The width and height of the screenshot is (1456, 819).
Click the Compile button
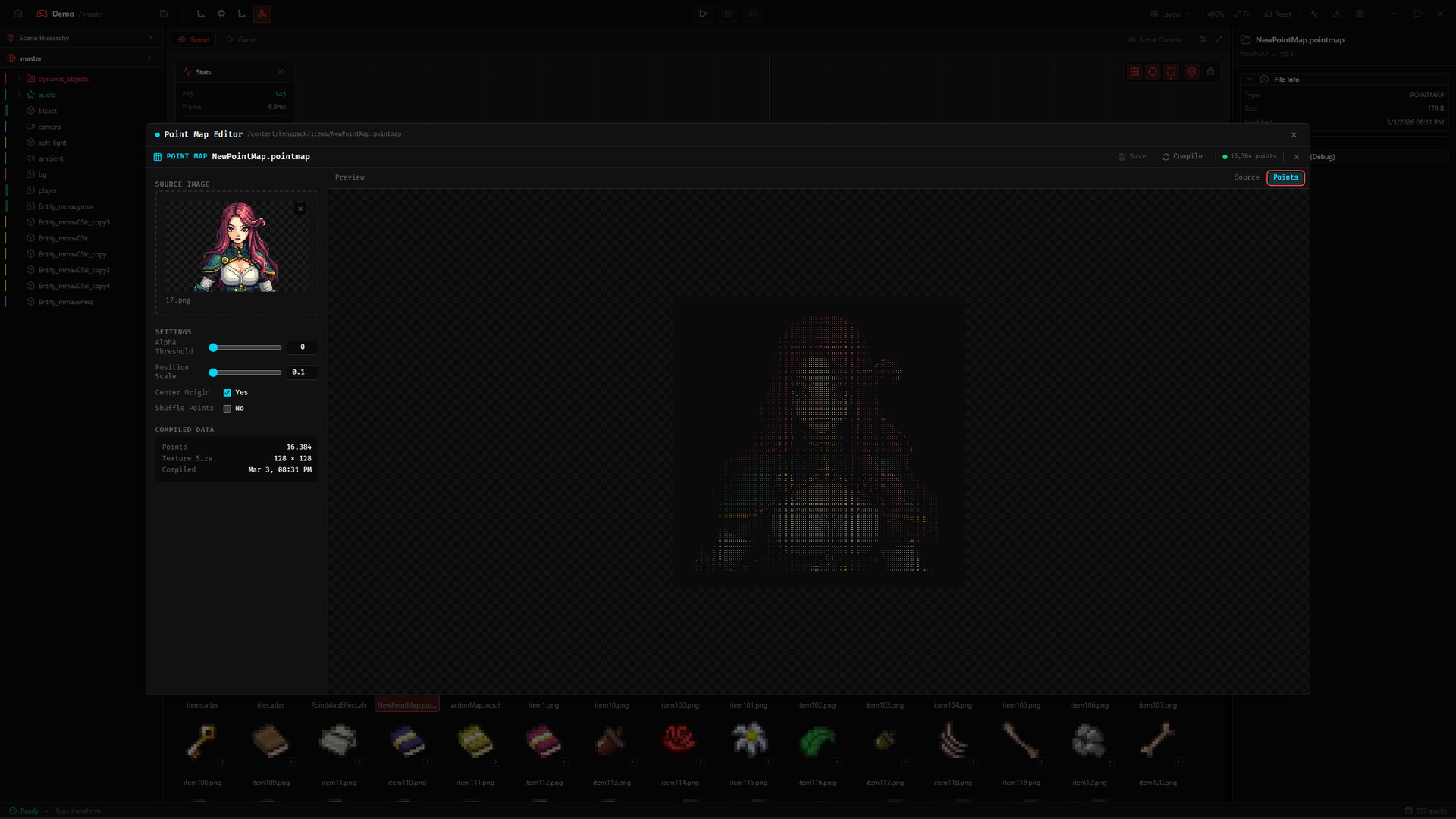click(1182, 156)
